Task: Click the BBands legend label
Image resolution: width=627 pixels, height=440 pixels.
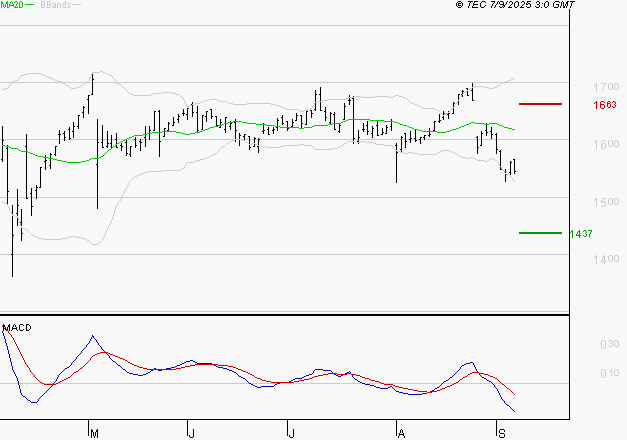Action: 56,5
